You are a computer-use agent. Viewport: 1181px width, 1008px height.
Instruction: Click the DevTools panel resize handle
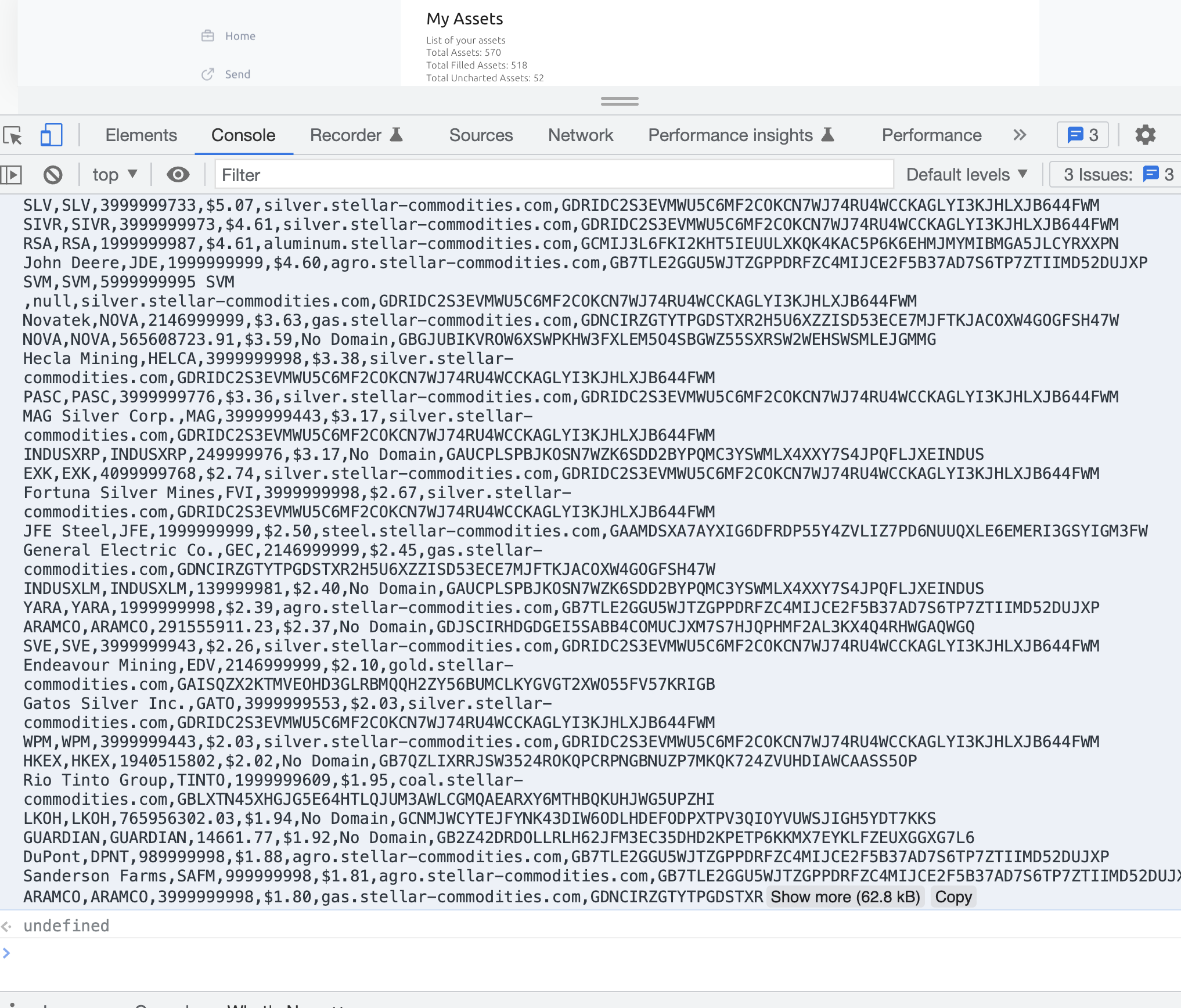(620, 101)
